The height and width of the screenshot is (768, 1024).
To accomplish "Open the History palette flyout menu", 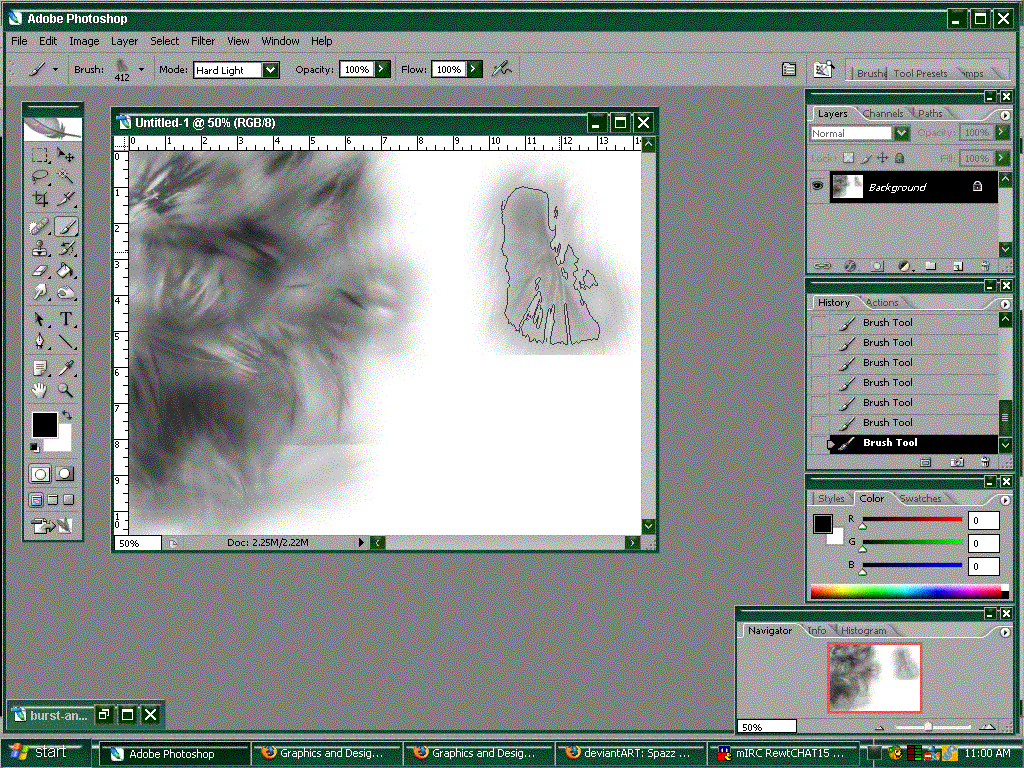I will point(1004,304).
